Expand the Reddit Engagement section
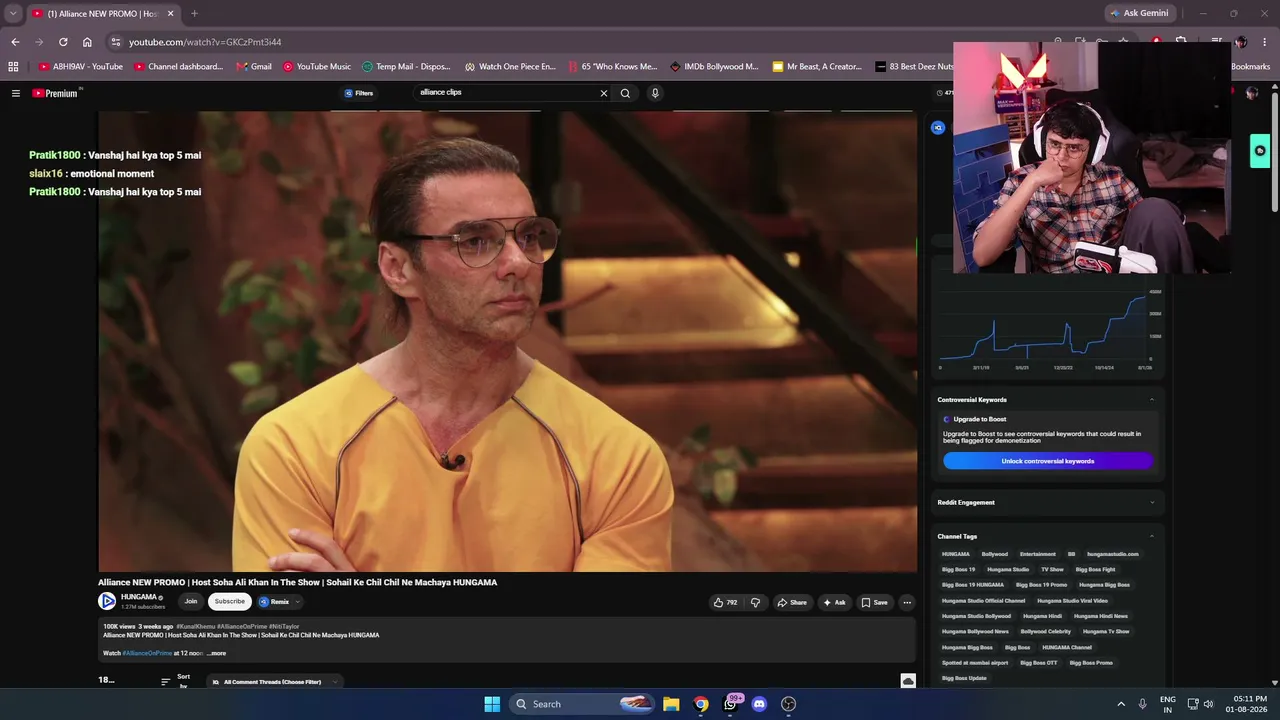 point(1151,502)
